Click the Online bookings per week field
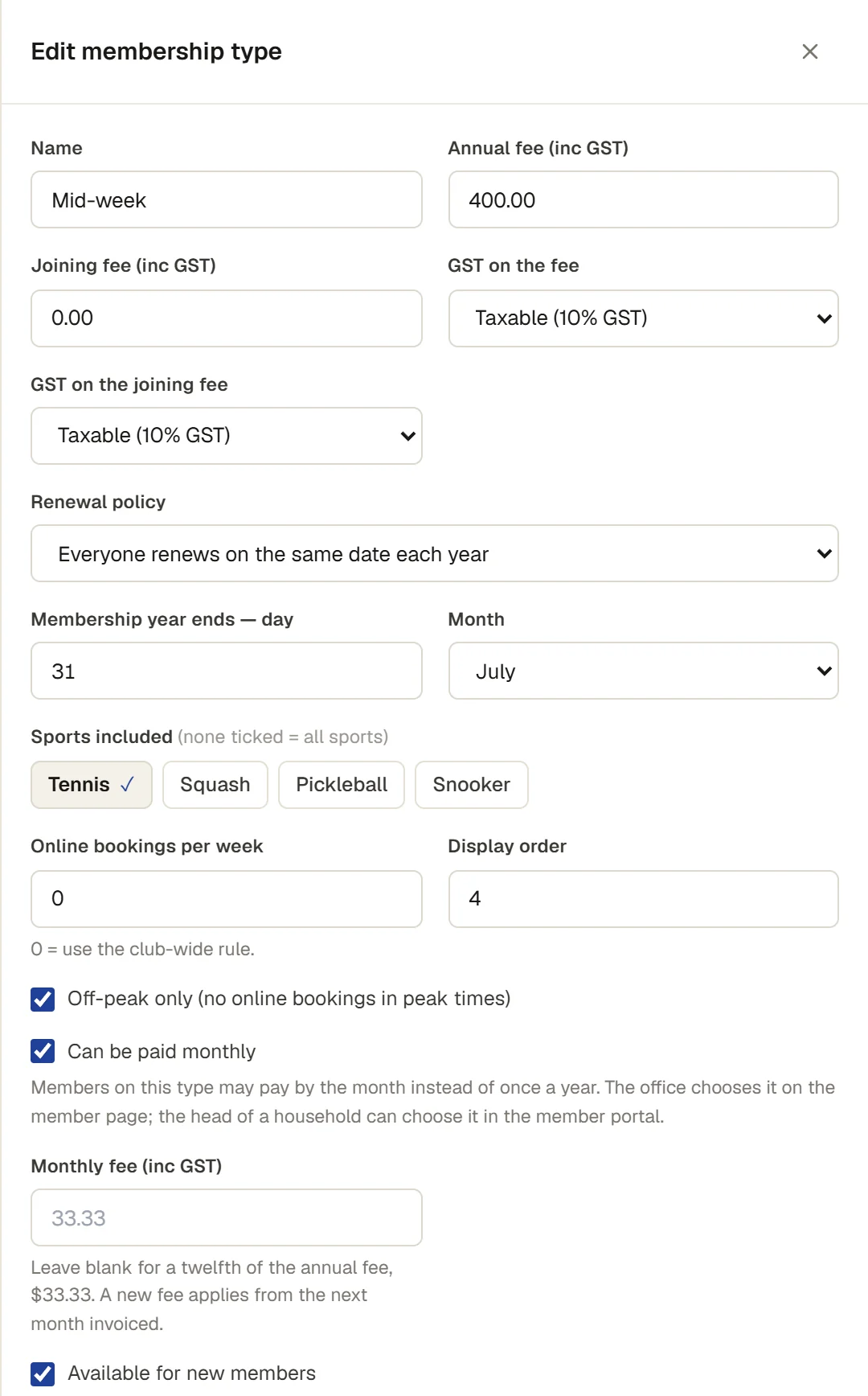The image size is (868, 1396). point(227,899)
